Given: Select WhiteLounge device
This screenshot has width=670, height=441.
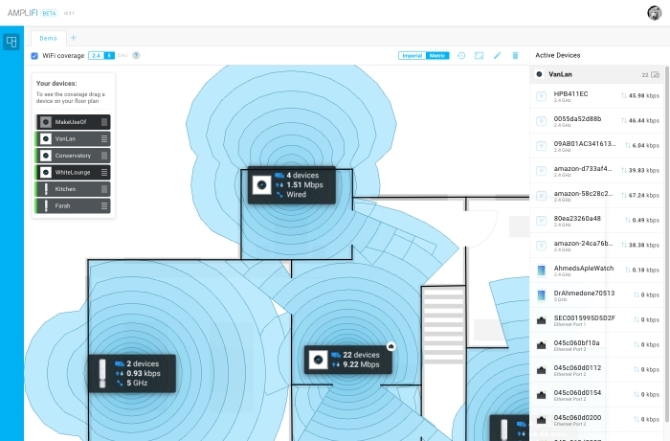Looking at the screenshot, I should click(x=73, y=172).
